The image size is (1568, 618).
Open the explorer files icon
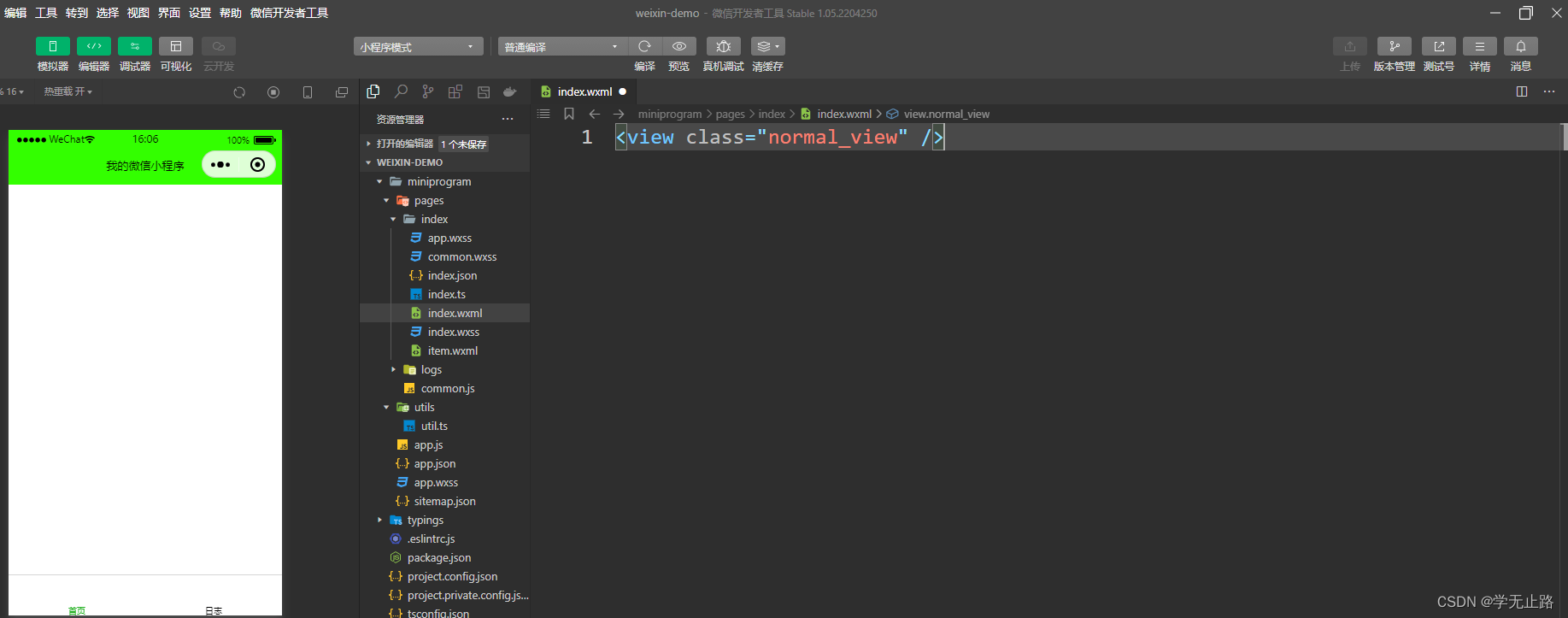point(373,91)
